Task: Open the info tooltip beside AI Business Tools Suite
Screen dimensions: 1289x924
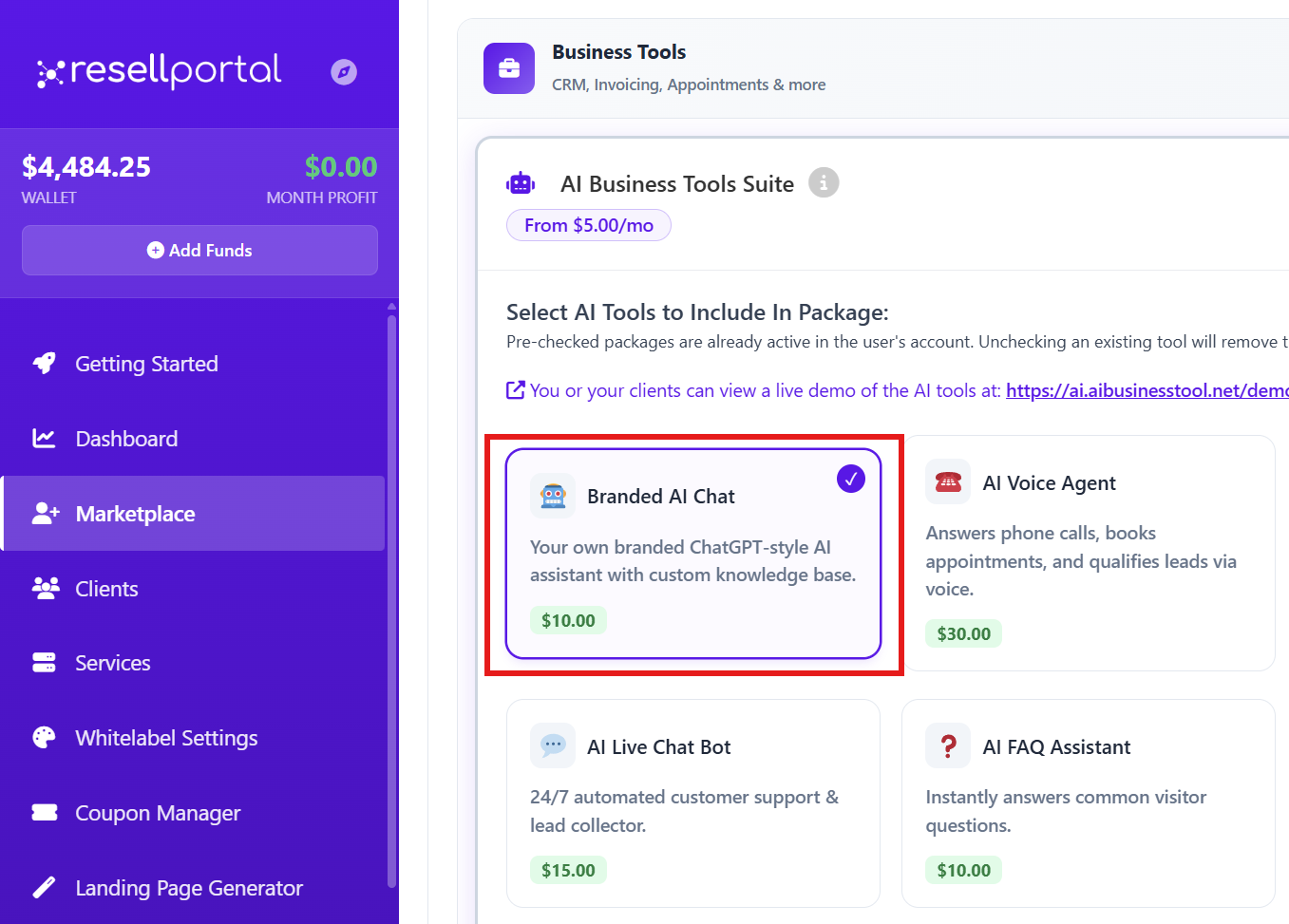Action: click(x=824, y=182)
